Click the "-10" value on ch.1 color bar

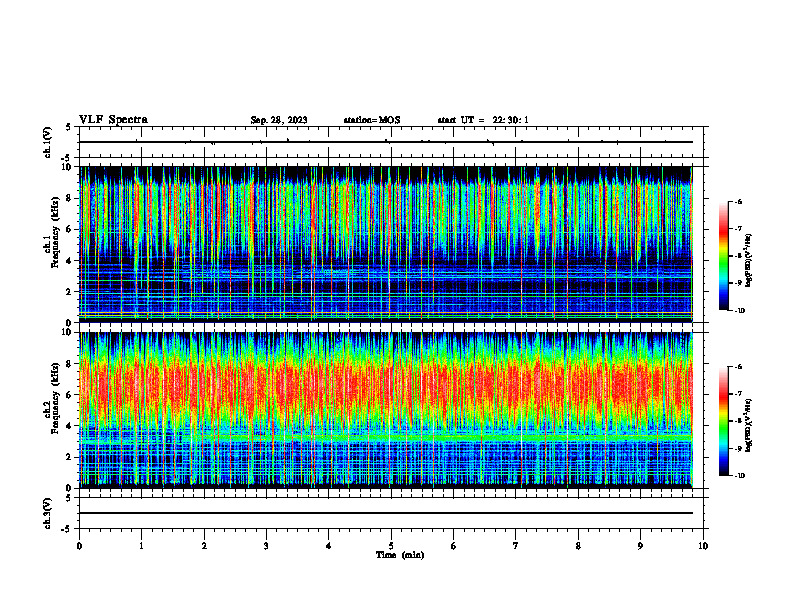(740, 311)
